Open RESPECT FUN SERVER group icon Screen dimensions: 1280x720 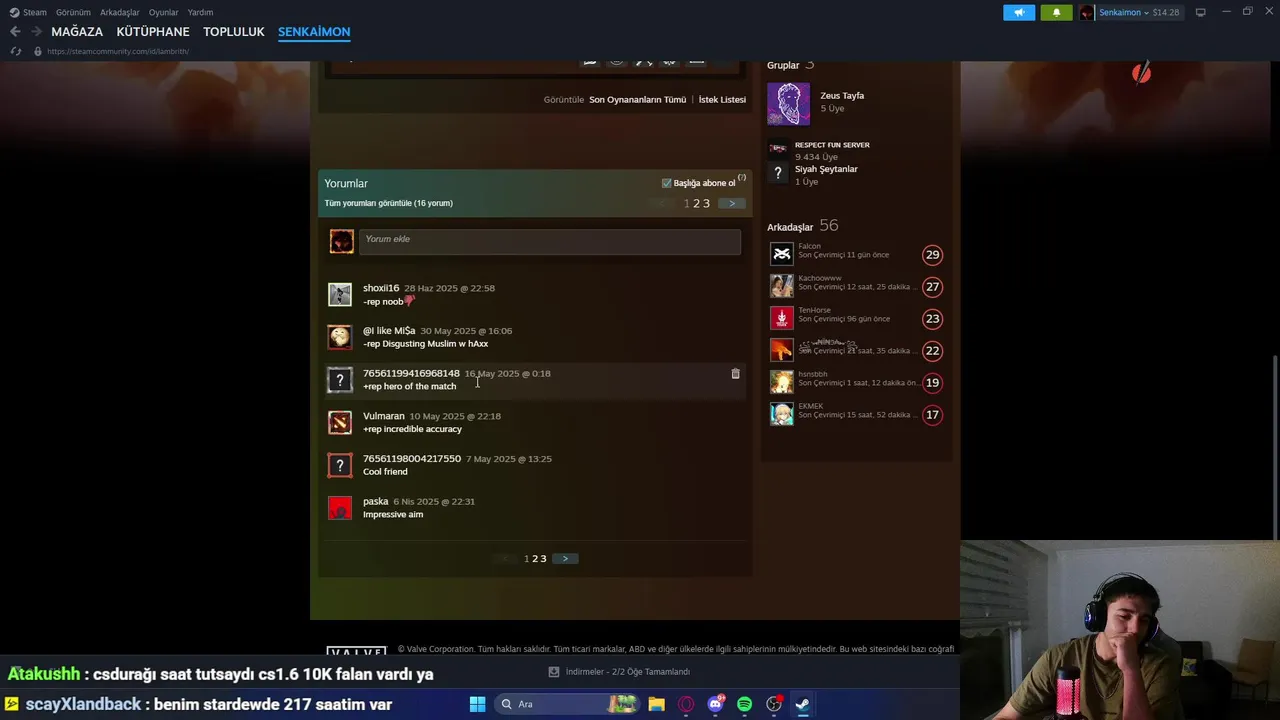(778, 148)
